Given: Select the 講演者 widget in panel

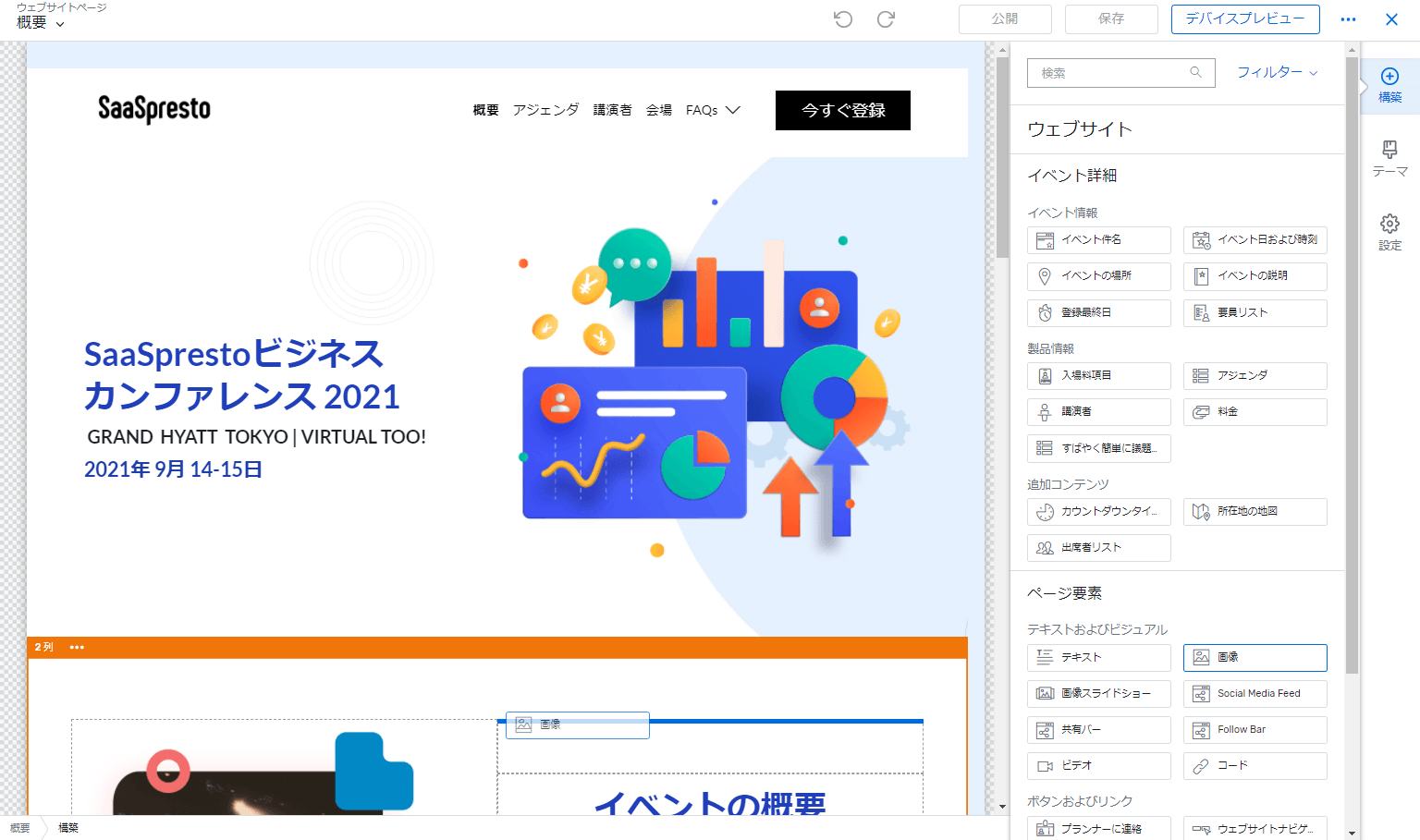Looking at the screenshot, I should [1099, 412].
